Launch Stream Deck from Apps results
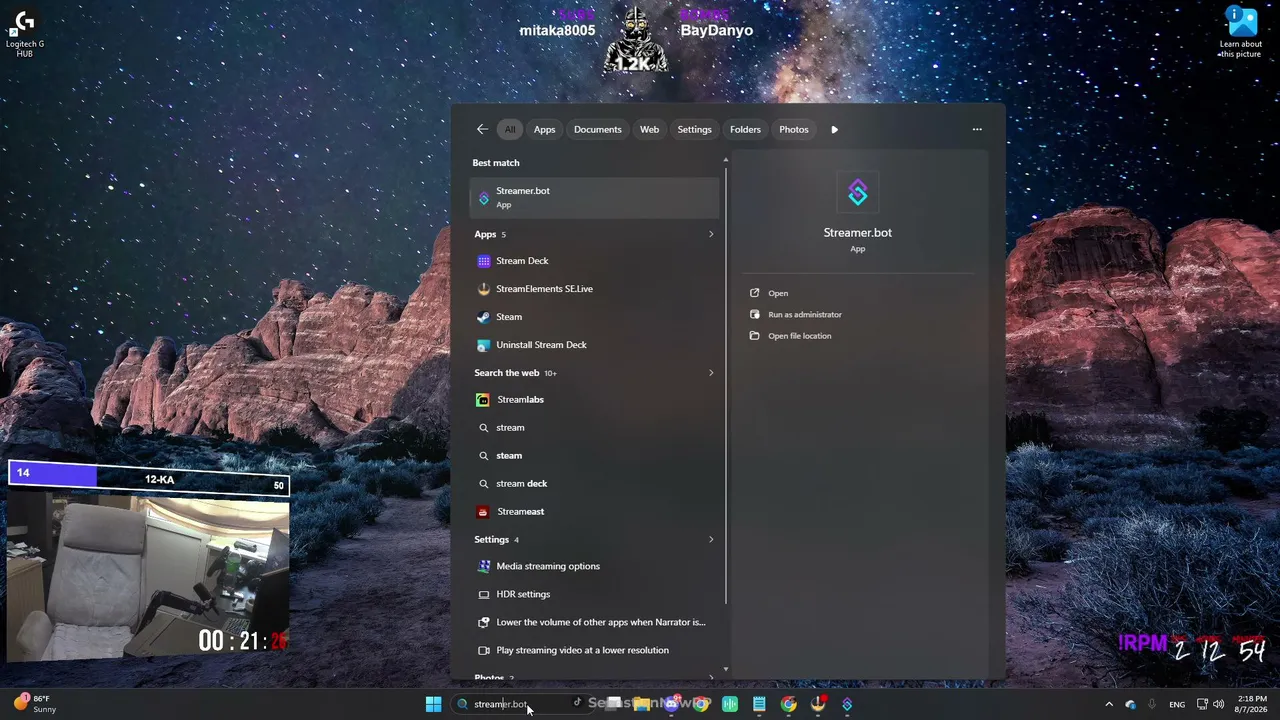Screen dimensions: 1280x720 (x=594, y=261)
